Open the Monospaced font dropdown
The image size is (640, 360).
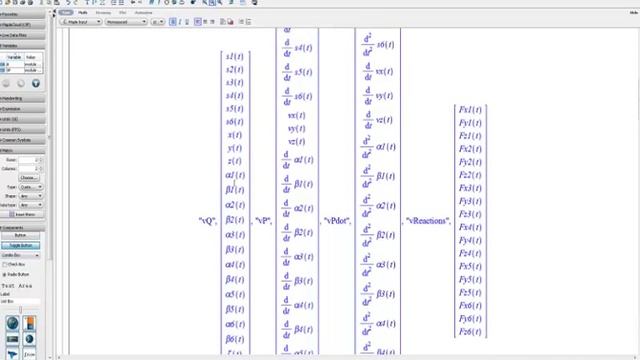click(126, 22)
